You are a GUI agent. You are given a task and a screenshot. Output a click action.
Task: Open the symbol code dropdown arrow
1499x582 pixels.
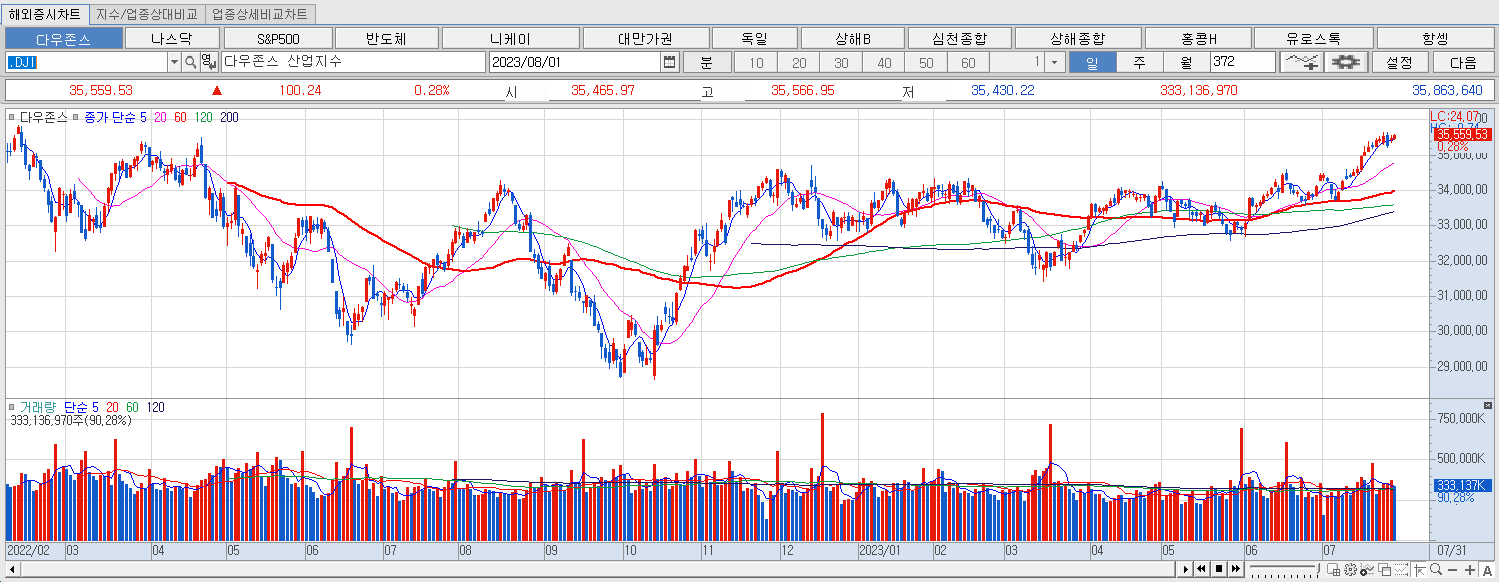pos(172,61)
